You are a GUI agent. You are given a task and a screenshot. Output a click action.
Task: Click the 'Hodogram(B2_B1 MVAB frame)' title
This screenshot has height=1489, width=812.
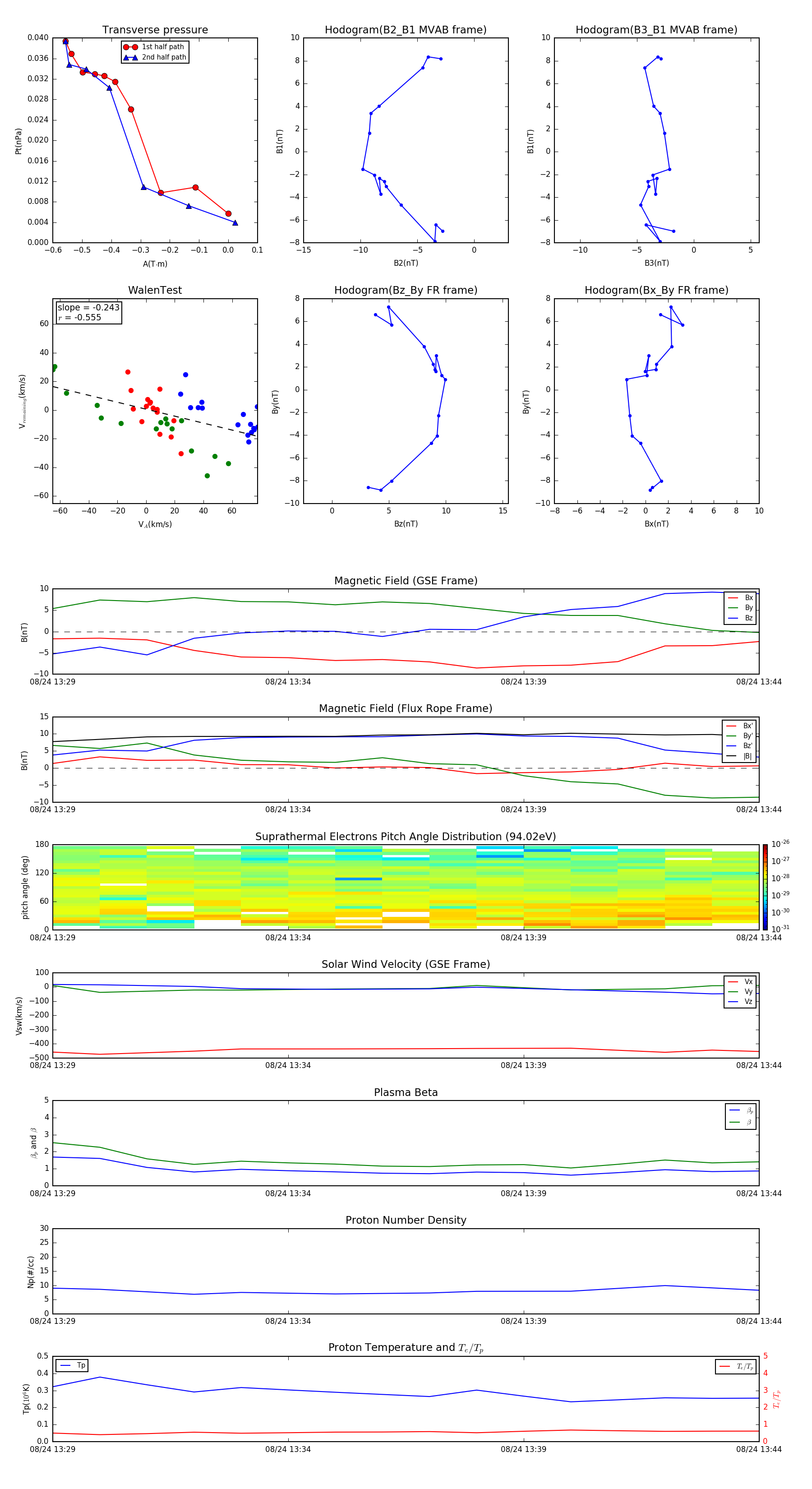pos(406,30)
